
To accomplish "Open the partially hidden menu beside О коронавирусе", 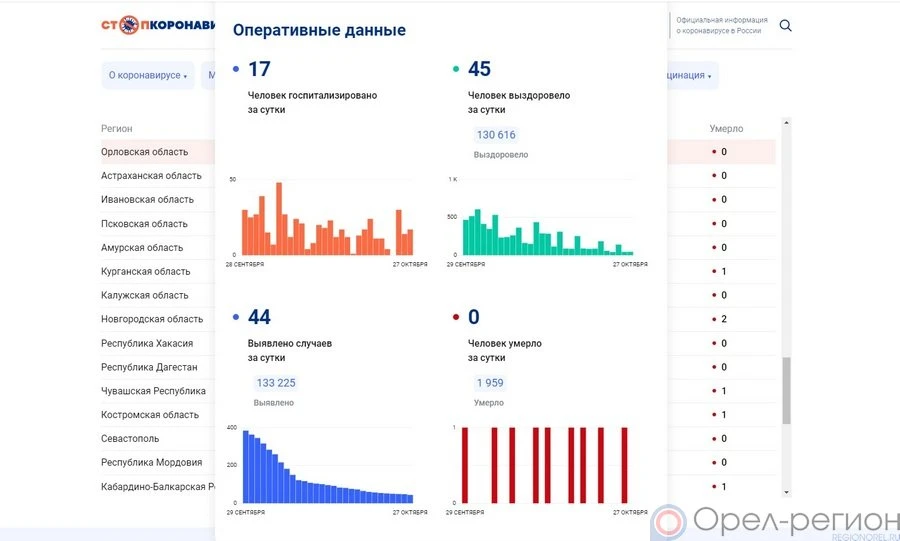I will click(x=210, y=76).
